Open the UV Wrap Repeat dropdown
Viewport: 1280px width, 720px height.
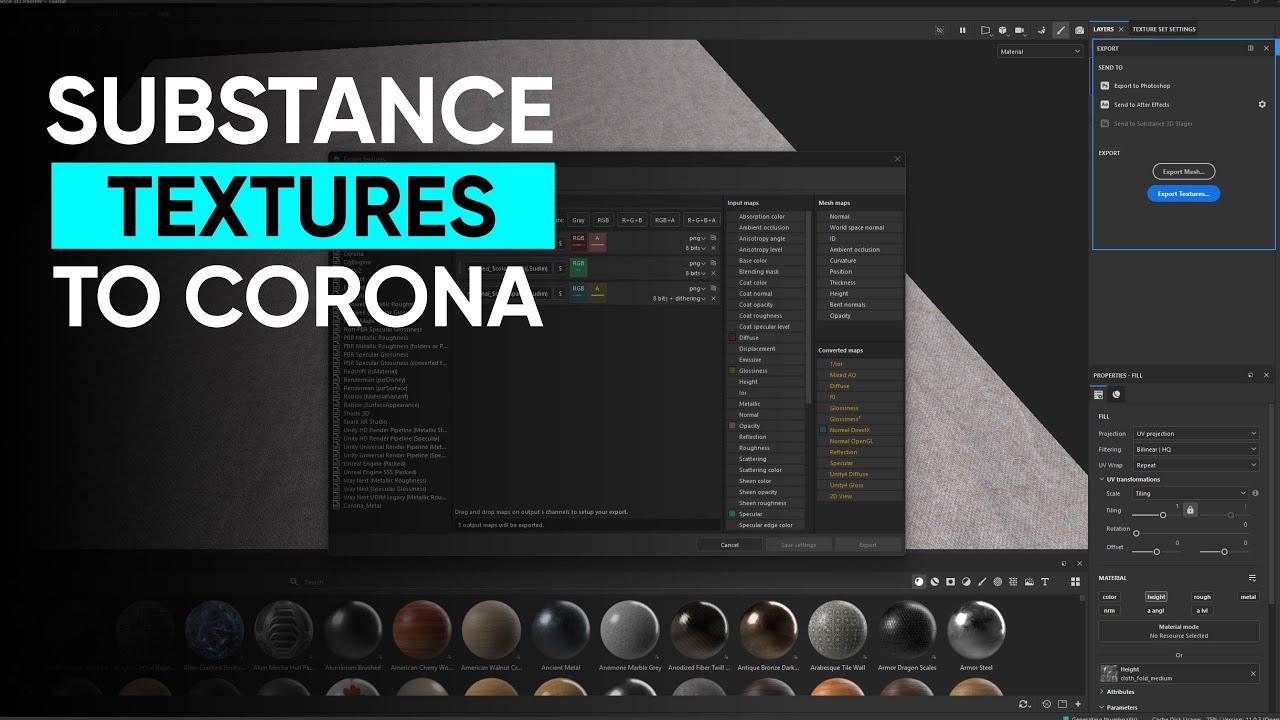click(x=1195, y=465)
